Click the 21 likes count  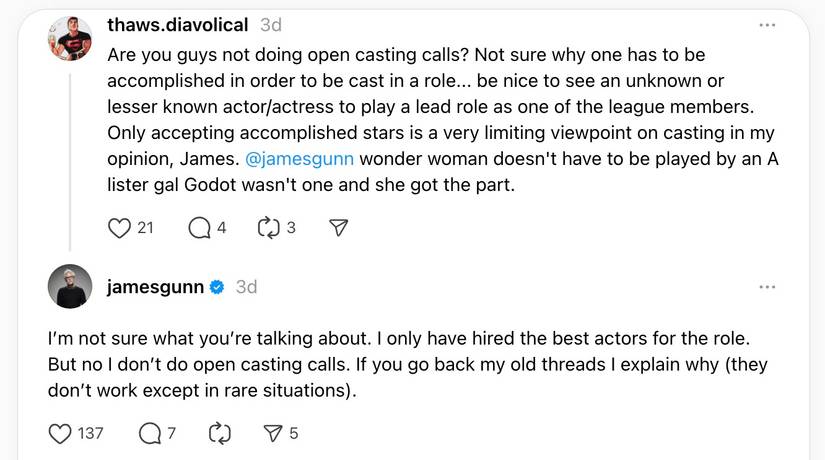pos(145,228)
